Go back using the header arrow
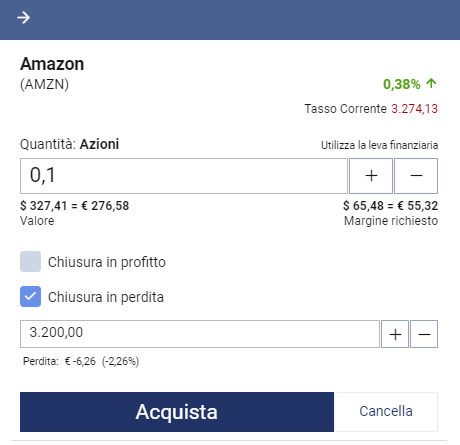Viewport: 460px width, 445px height. click(x=23, y=17)
